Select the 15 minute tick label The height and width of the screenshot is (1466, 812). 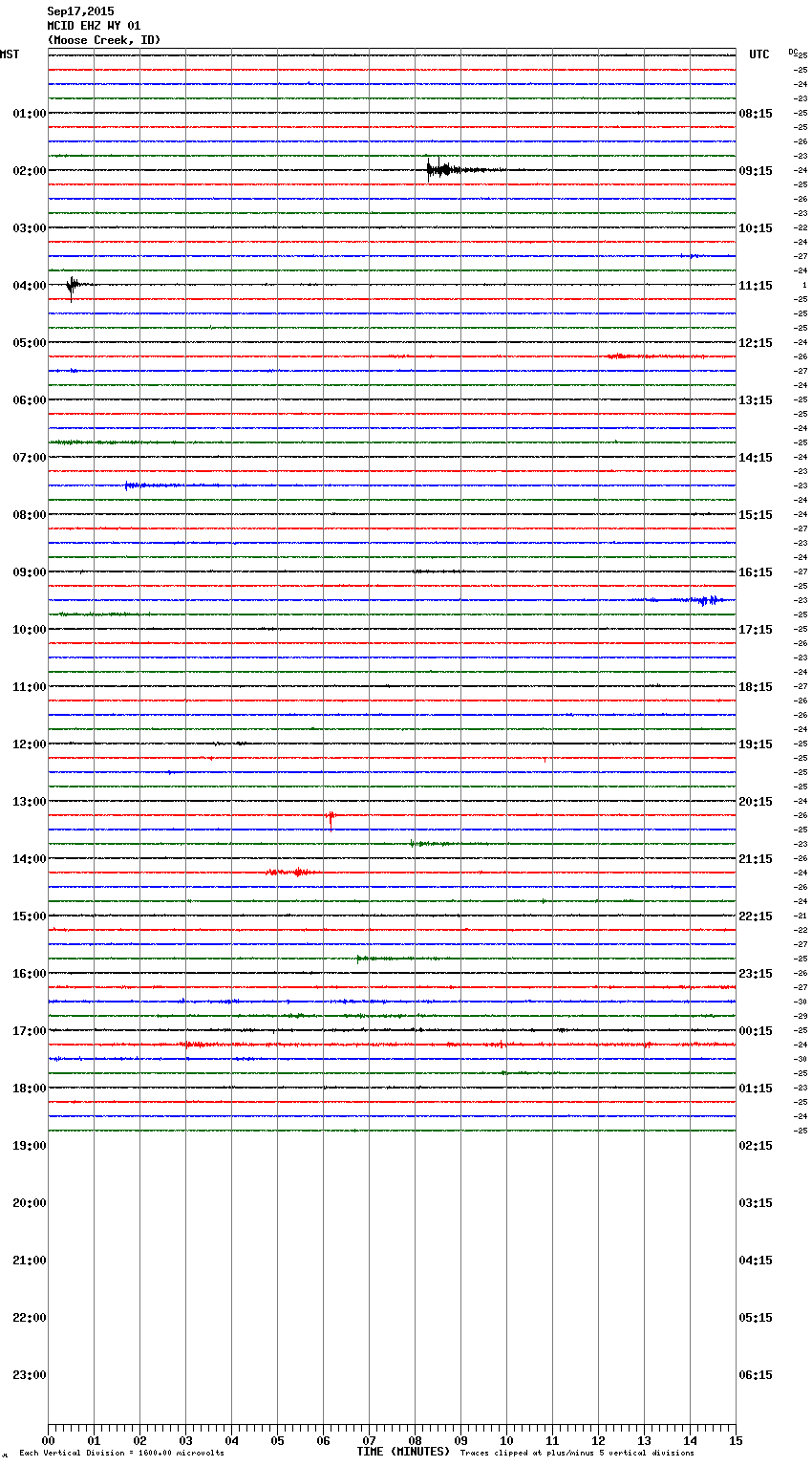click(736, 1440)
